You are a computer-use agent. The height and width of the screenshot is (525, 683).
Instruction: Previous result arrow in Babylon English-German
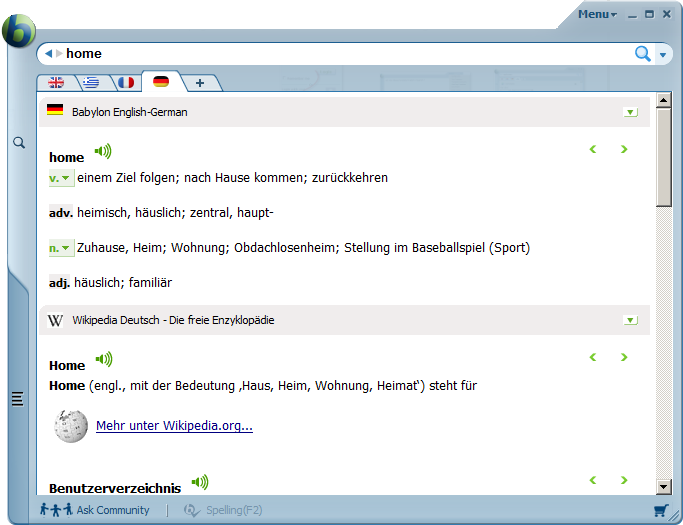click(x=593, y=149)
